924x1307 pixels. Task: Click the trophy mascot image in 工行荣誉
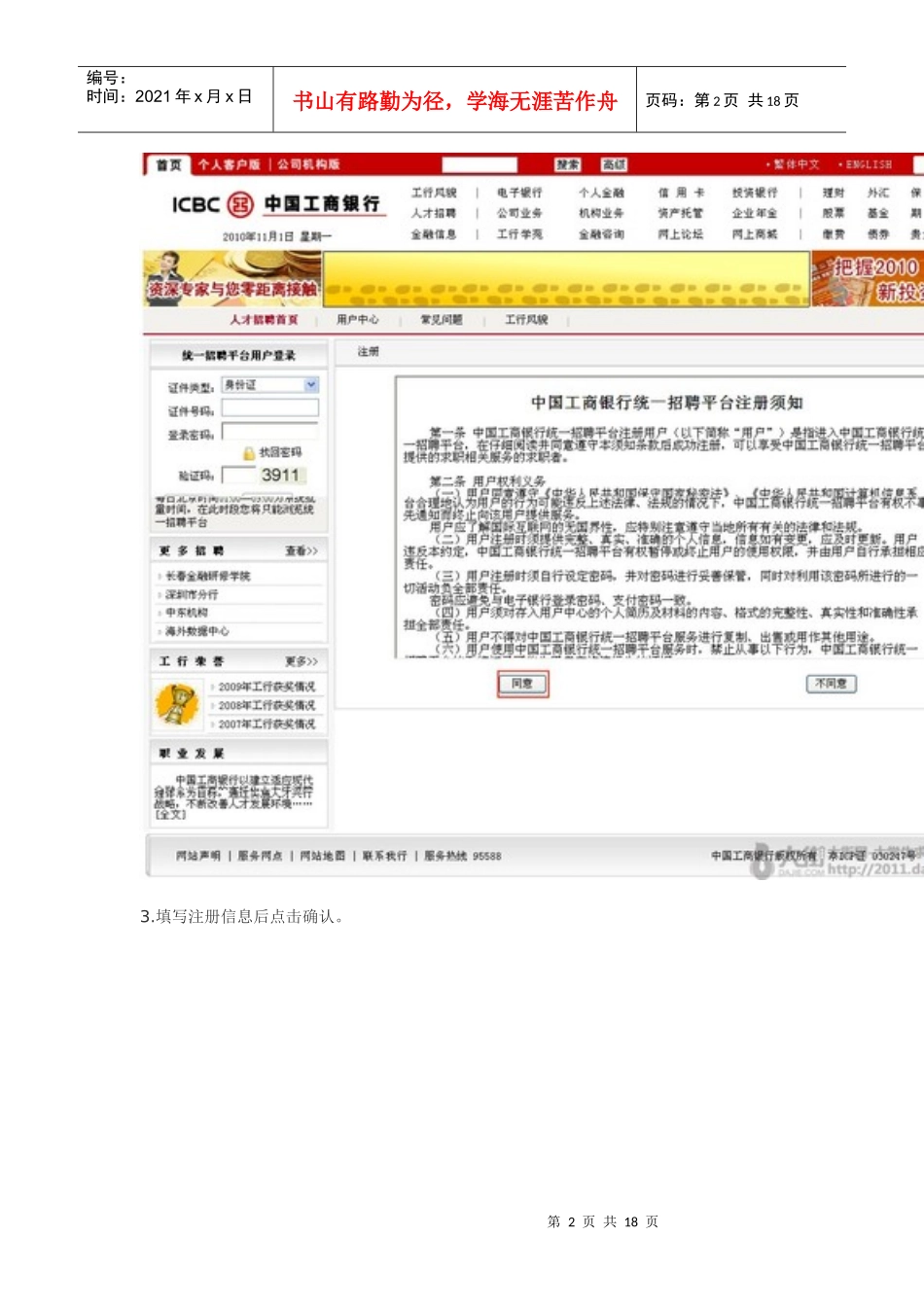pos(176,704)
